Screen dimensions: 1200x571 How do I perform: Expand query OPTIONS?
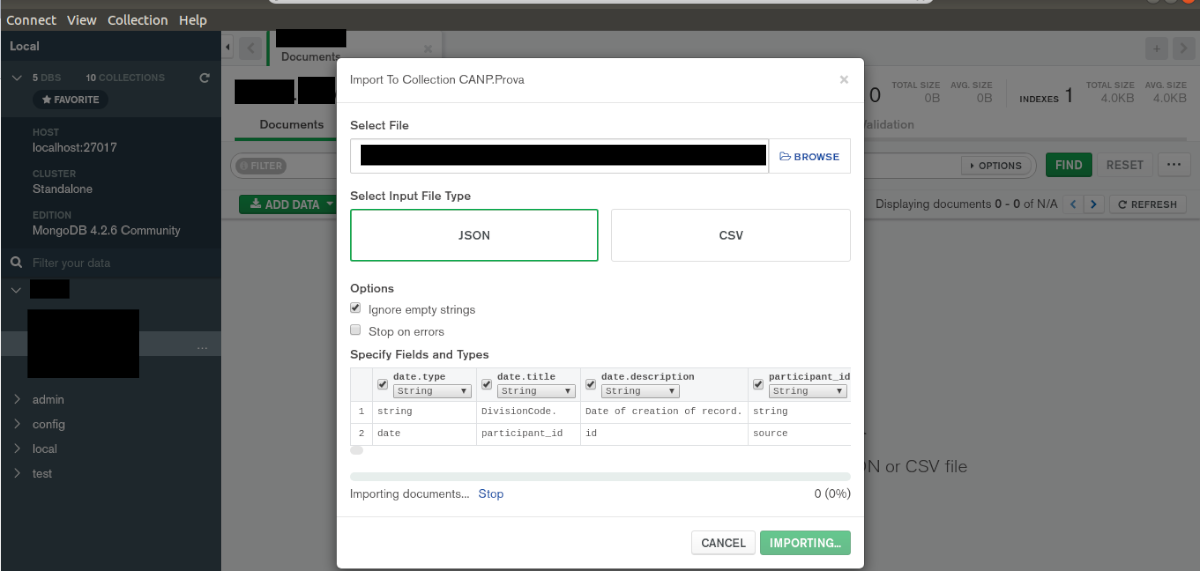(x=996, y=165)
